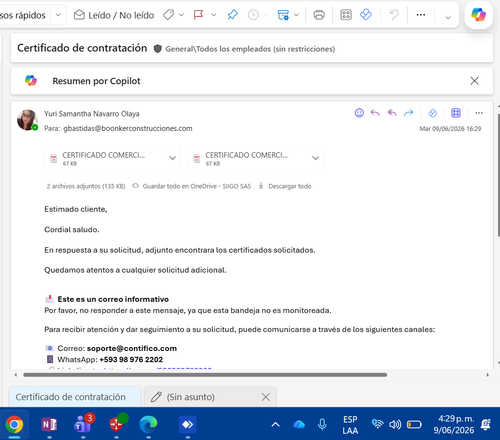Open the toolbar more options ellipsis

pos(421,15)
